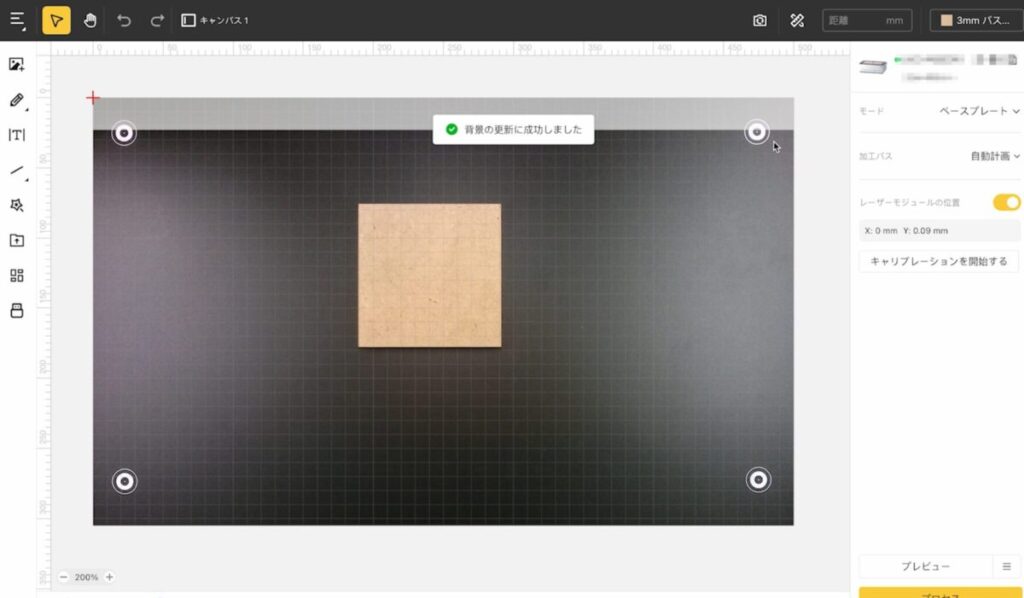This screenshot has width=1024, height=598.
Task: Choose the text tool
Action: point(17,135)
